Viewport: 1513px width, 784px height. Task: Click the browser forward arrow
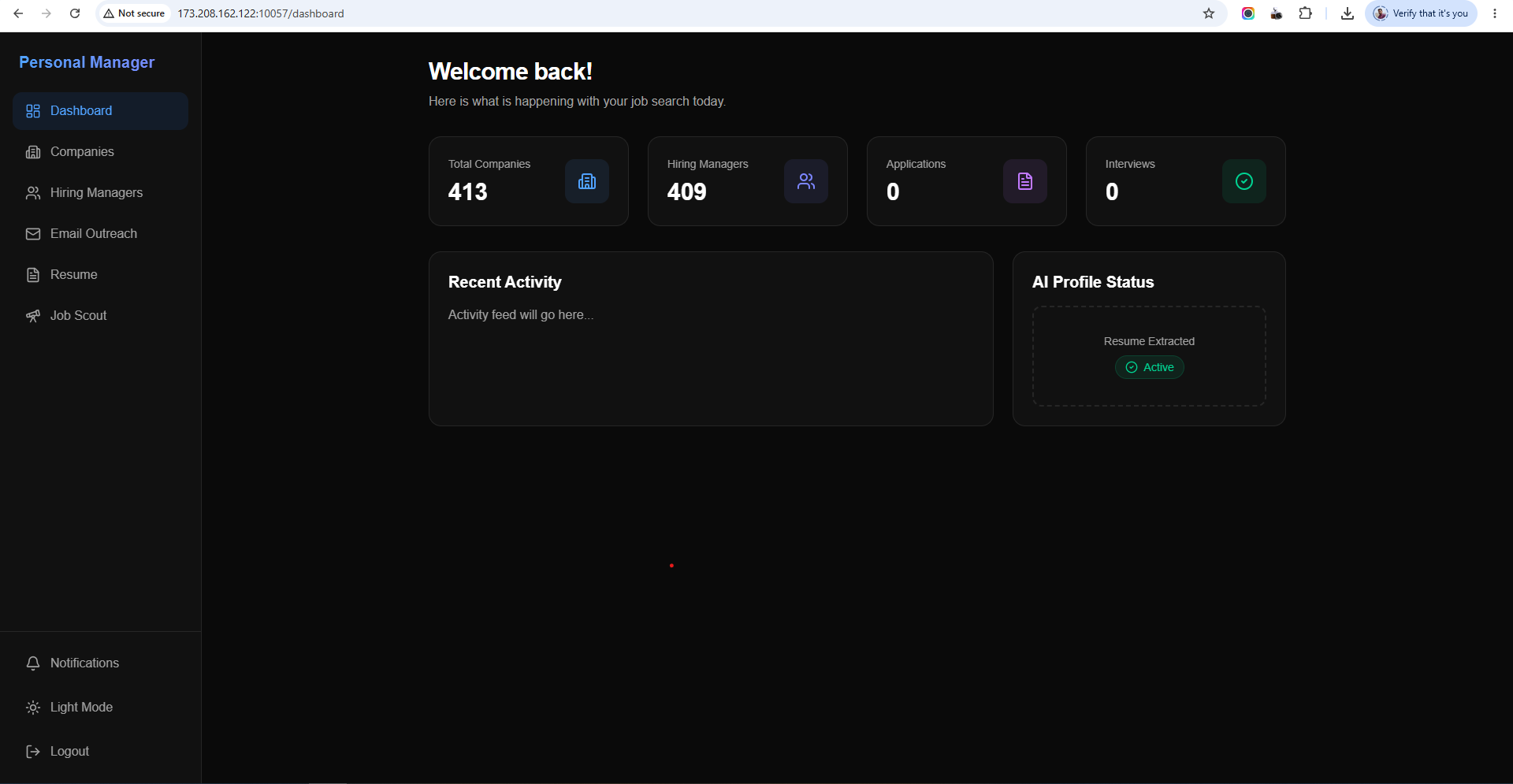[x=46, y=13]
